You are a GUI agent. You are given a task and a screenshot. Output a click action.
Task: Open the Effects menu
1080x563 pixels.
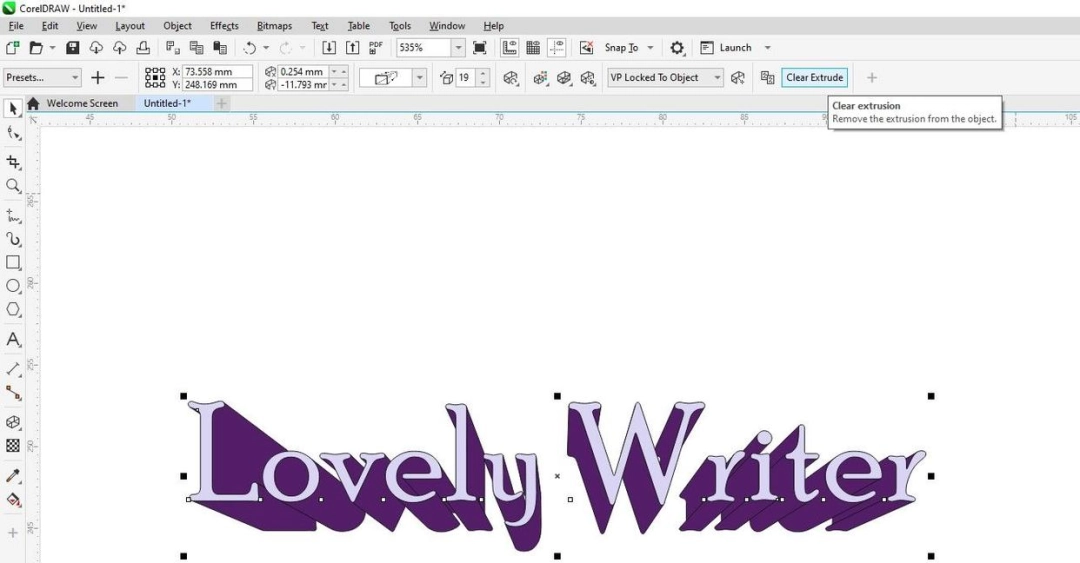[224, 25]
